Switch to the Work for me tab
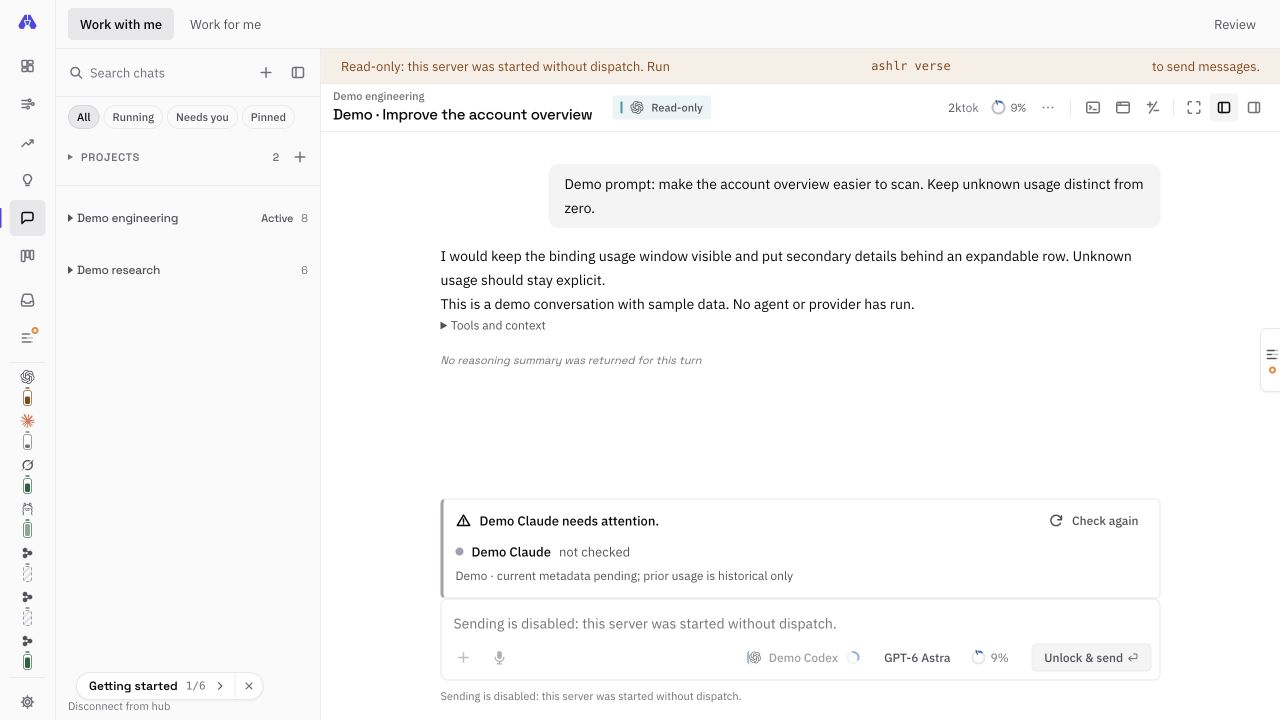 (225, 24)
